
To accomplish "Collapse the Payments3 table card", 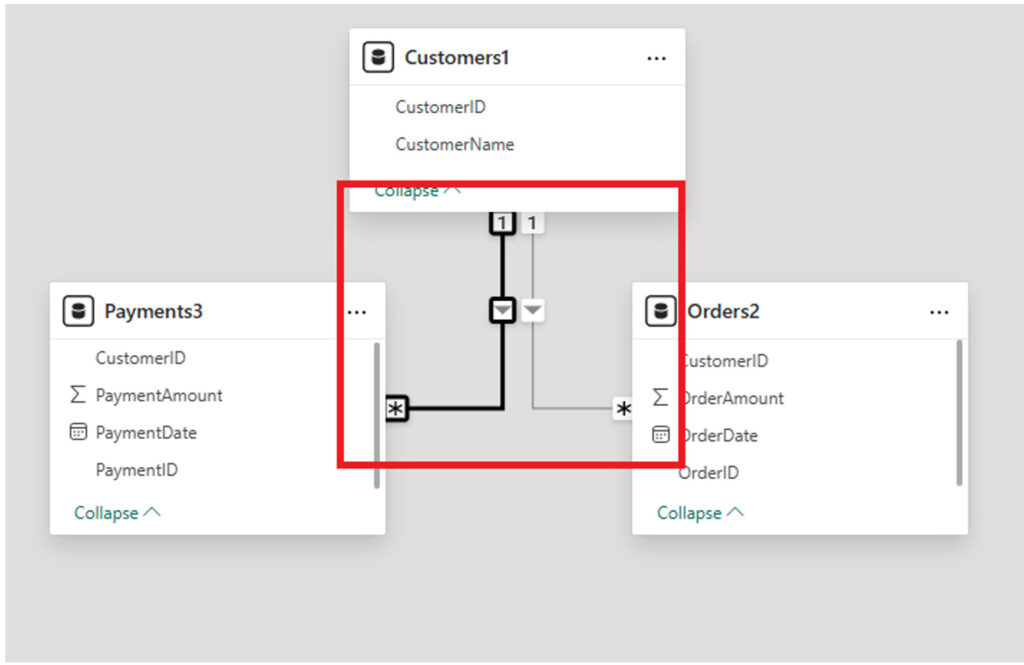I will coord(117,513).
